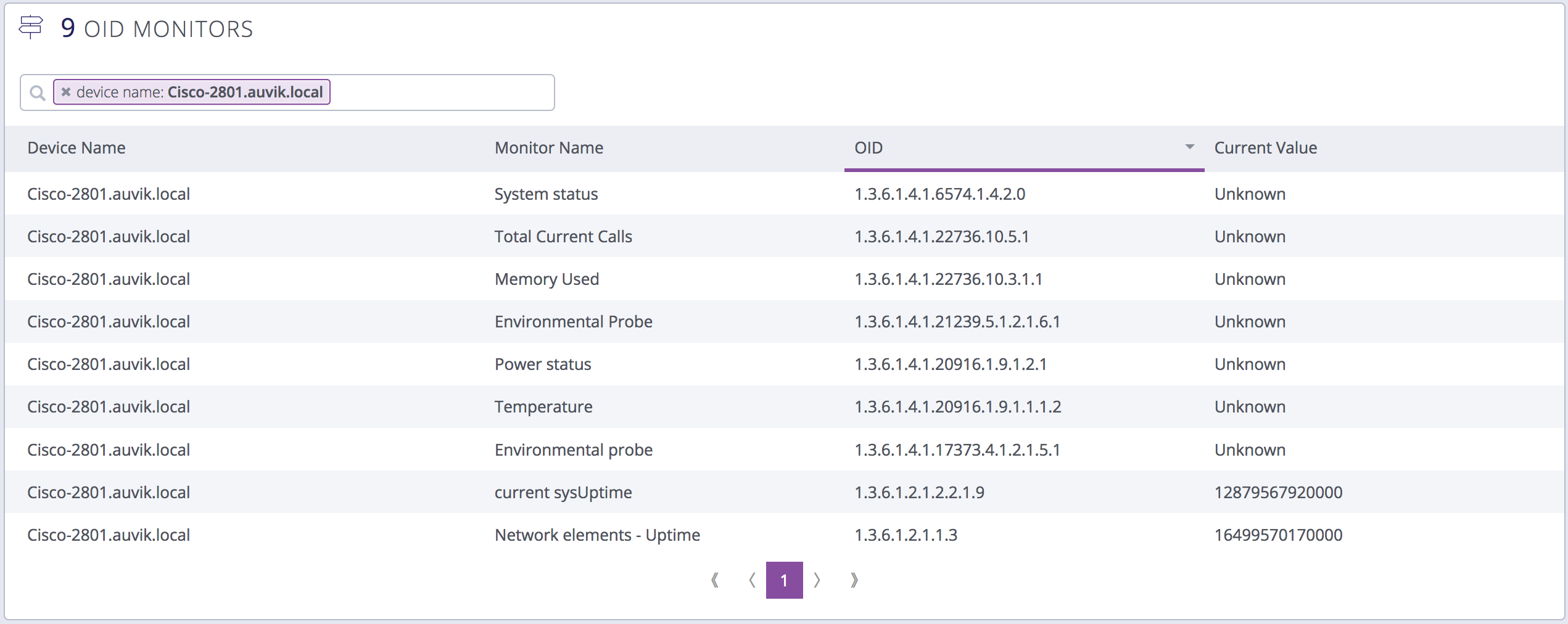Select Power status monitor name

click(x=543, y=364)
